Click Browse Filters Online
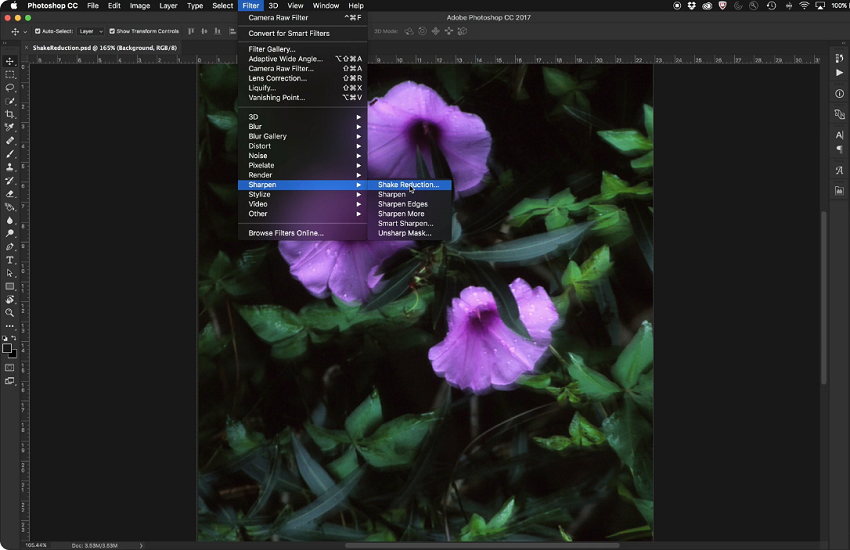 pos(302,234)
